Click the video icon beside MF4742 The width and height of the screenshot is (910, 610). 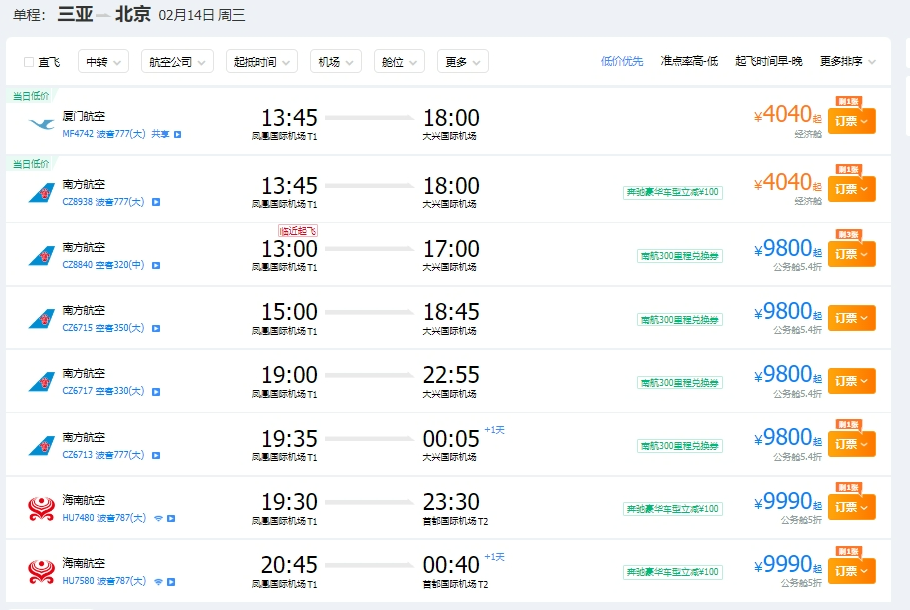pos(178,134)
